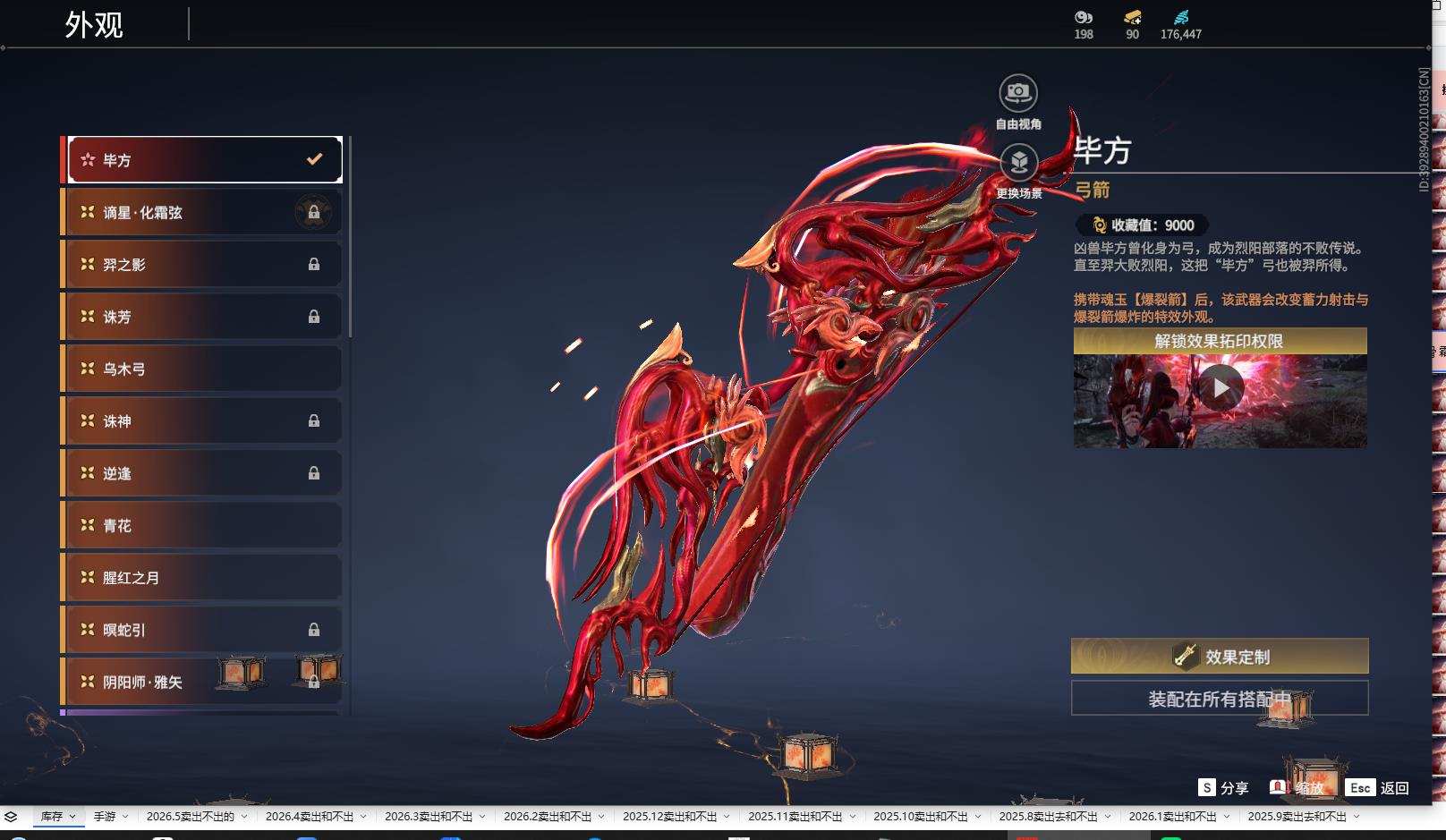The height and width of the screenshot is (840, 1446).
Task: Click the lock icon on the 诛芳 row
Action: click(x=314, y=317)
